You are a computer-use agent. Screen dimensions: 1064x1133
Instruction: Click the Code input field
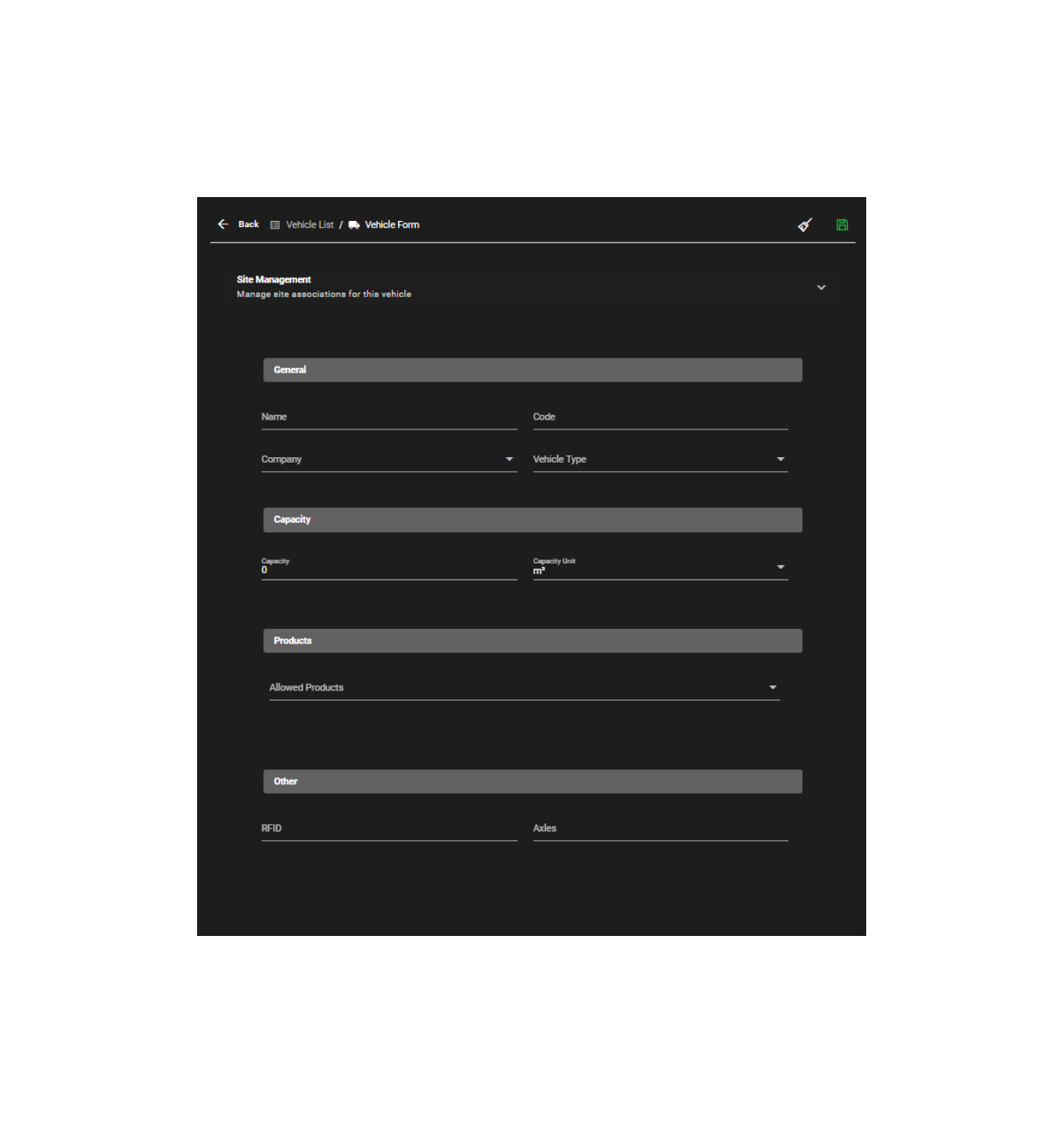point(661,417)
